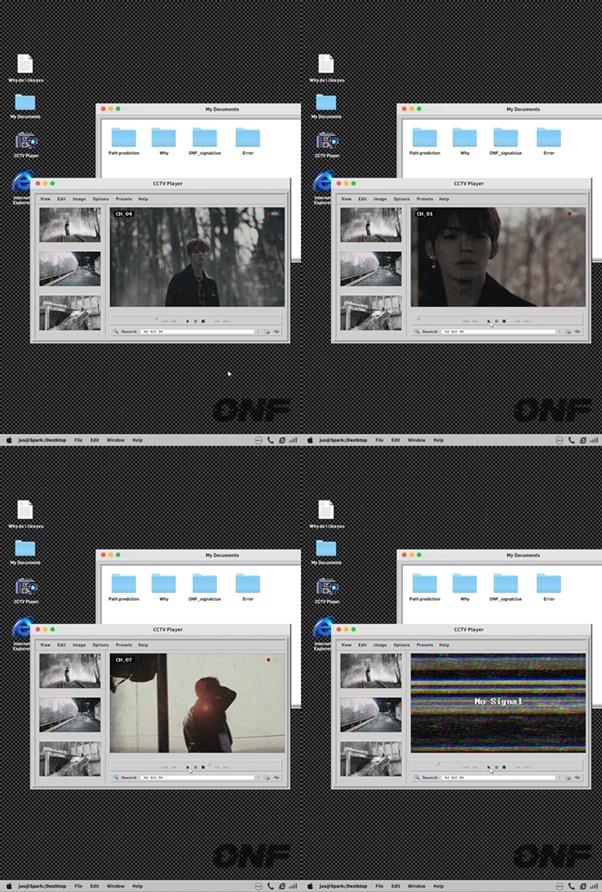Open Options menu in the No Signal player
Image resolution: width=602 pixels, height=892 pixels.
(402, 645)
